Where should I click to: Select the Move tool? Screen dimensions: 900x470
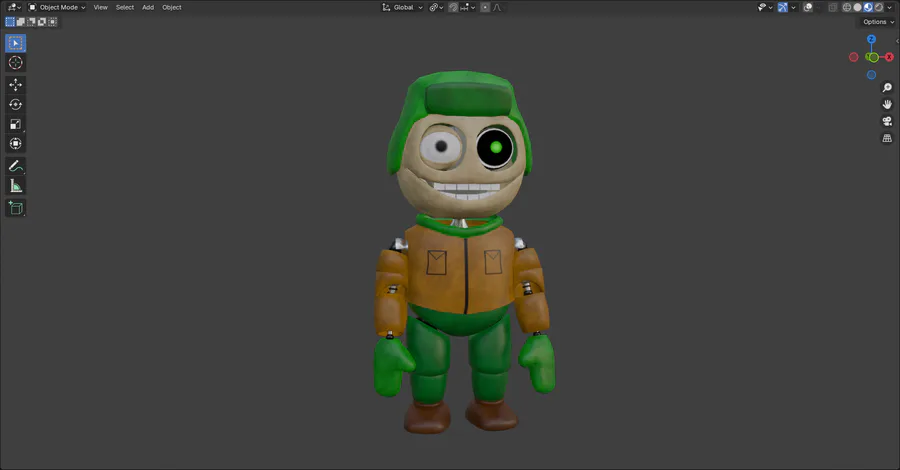pos(15,84)
